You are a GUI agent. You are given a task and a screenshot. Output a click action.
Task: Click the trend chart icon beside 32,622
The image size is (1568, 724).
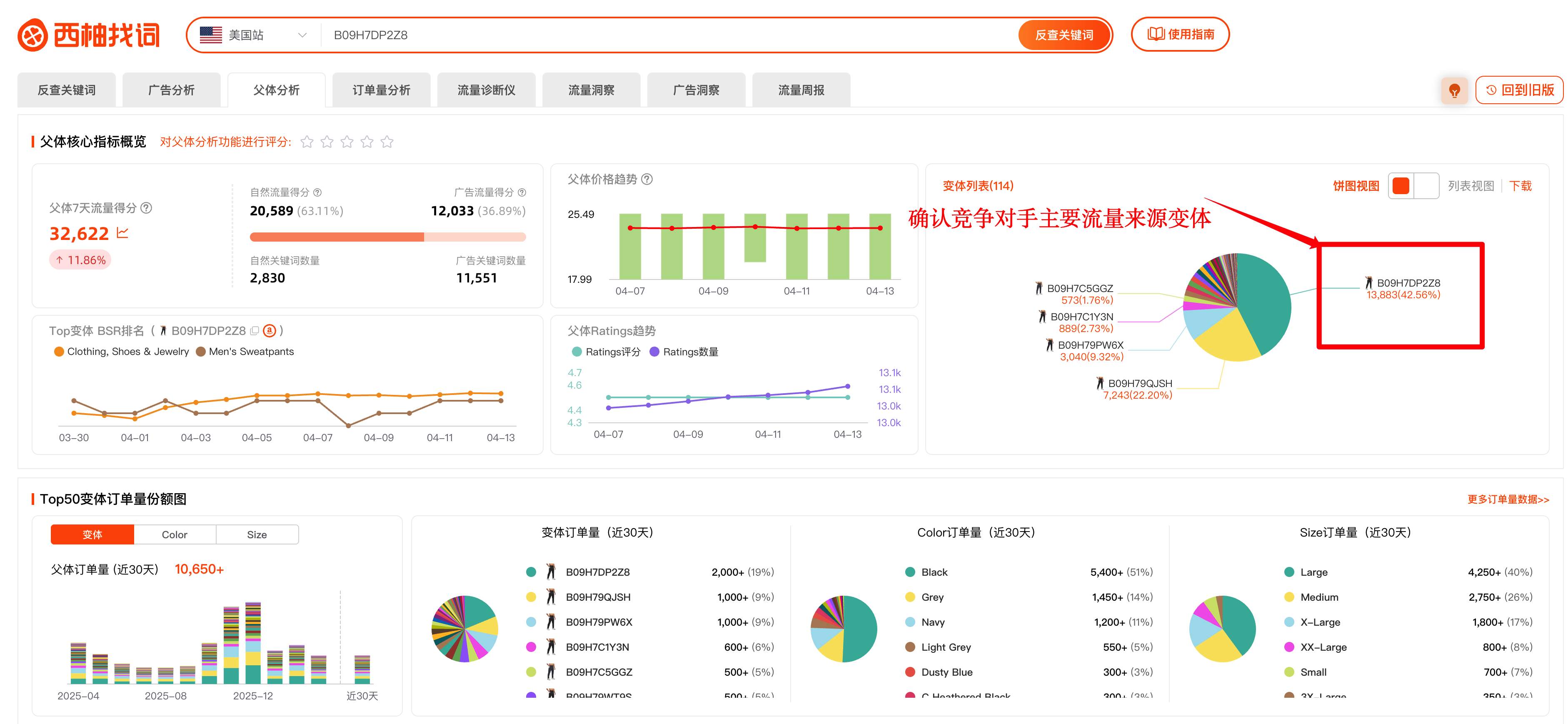pos(122,233)
